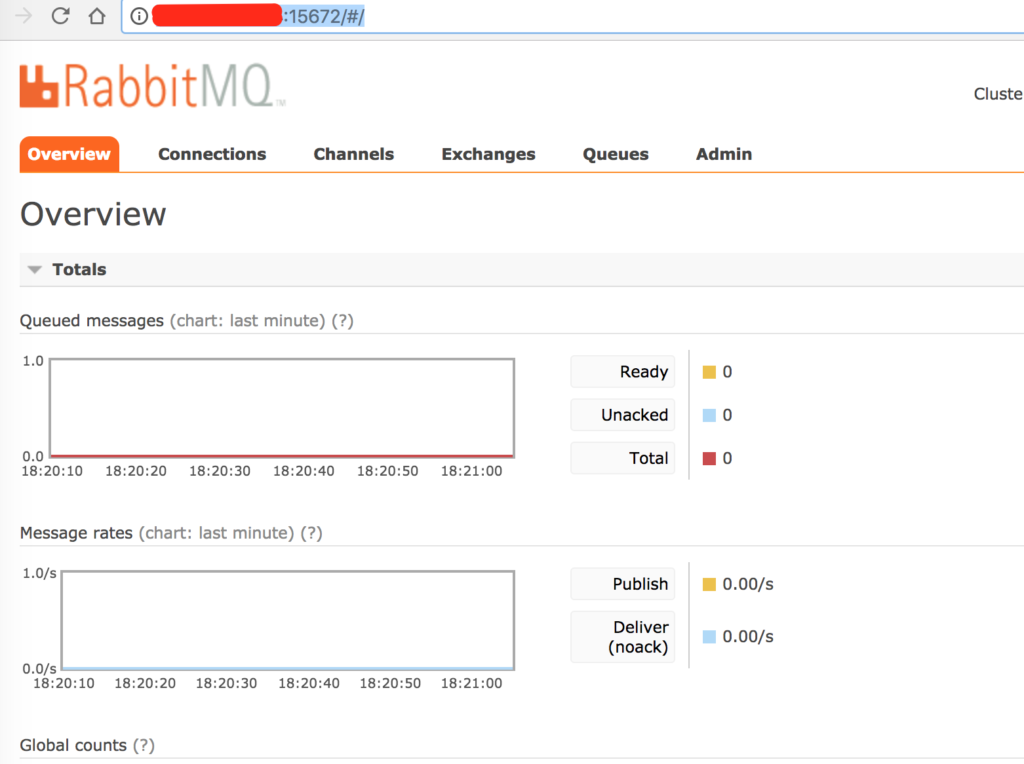Click the page info icon in address bar

click(137, 16)
